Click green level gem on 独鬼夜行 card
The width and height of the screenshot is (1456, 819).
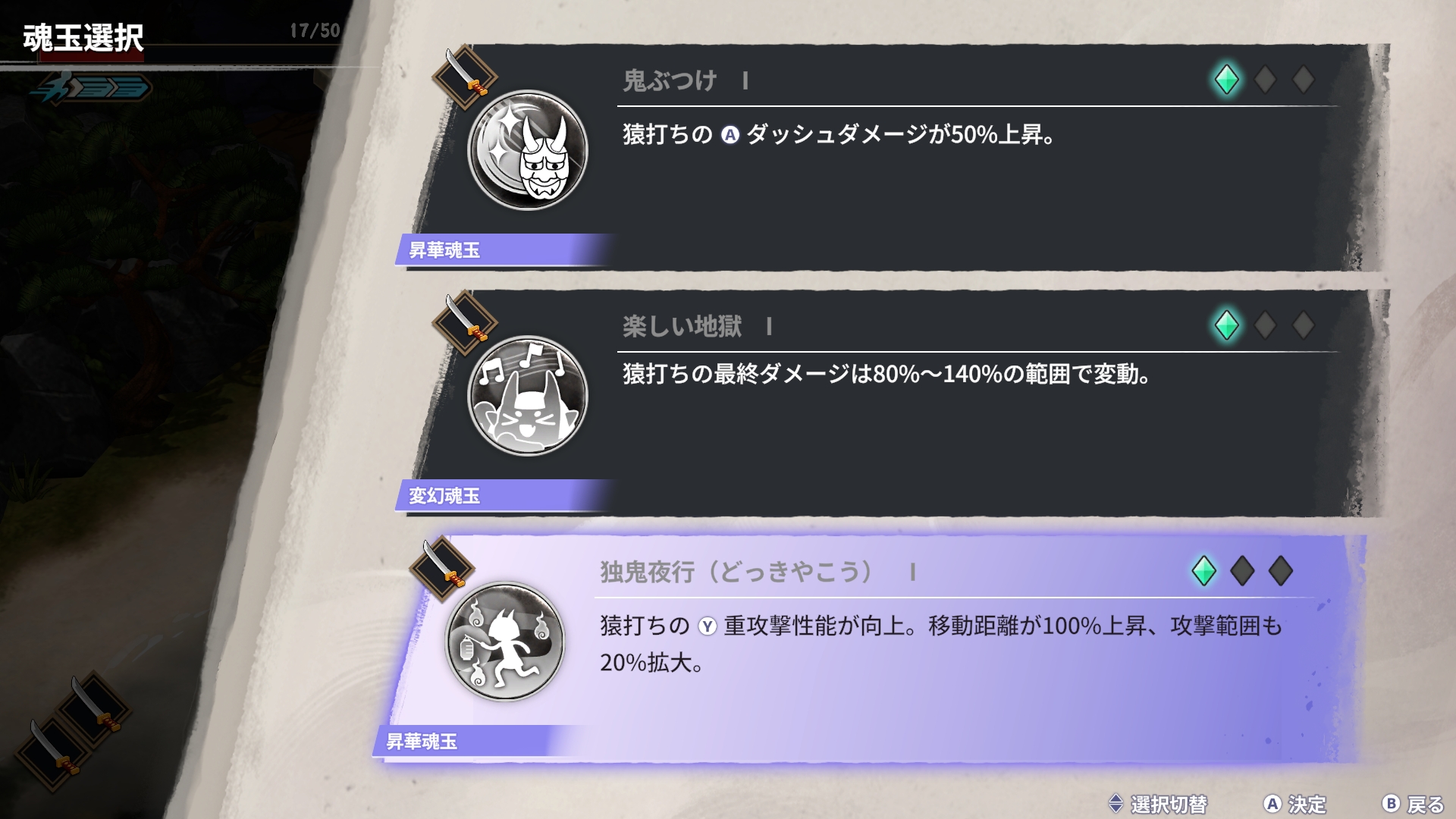coord(1203,571)
